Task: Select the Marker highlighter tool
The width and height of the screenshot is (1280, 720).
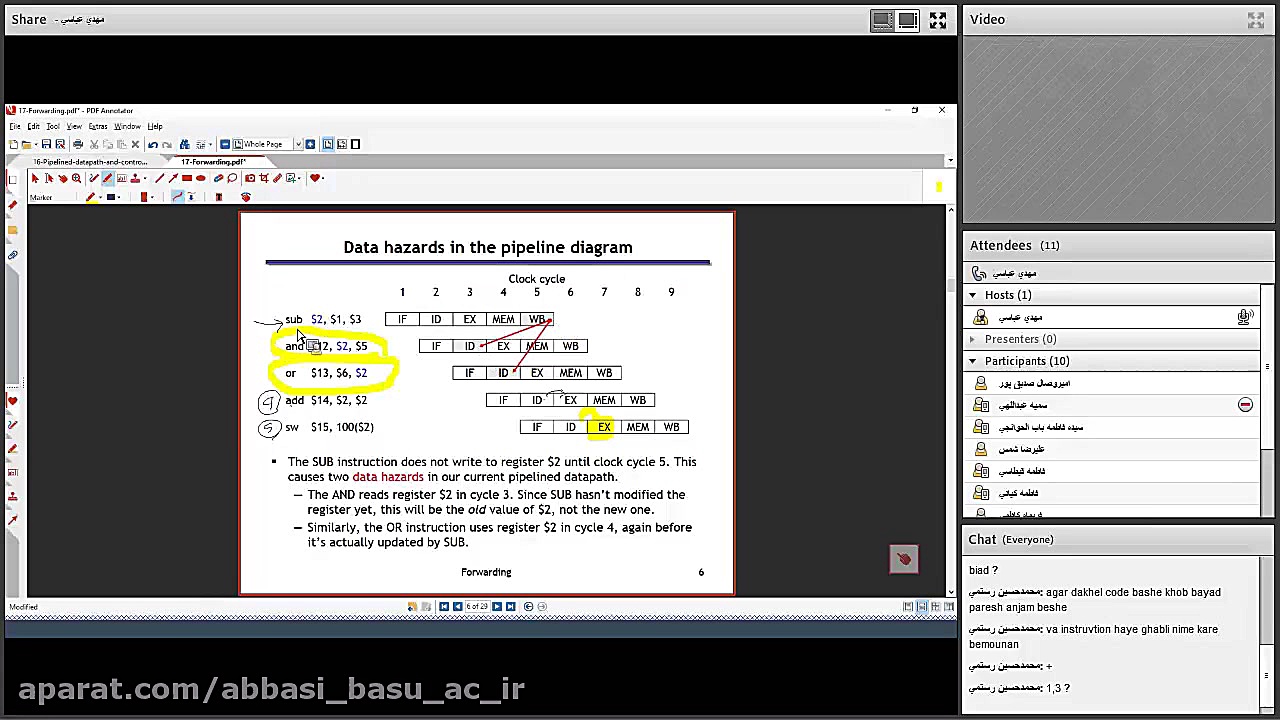Action: click(x=107, y=178)
